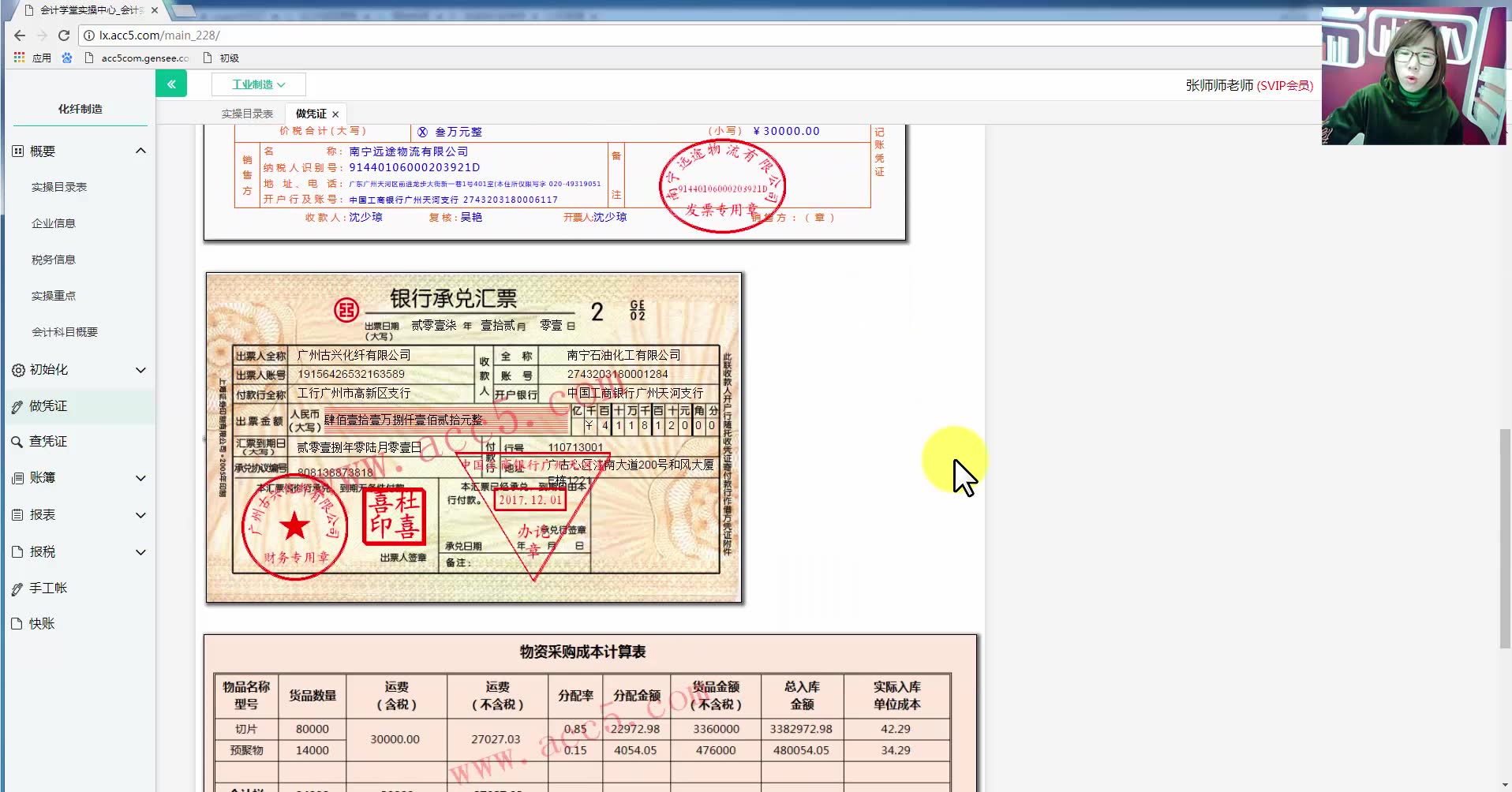Click the webcam video thumbnail

pyautogui.click(x=1413, y=76)
